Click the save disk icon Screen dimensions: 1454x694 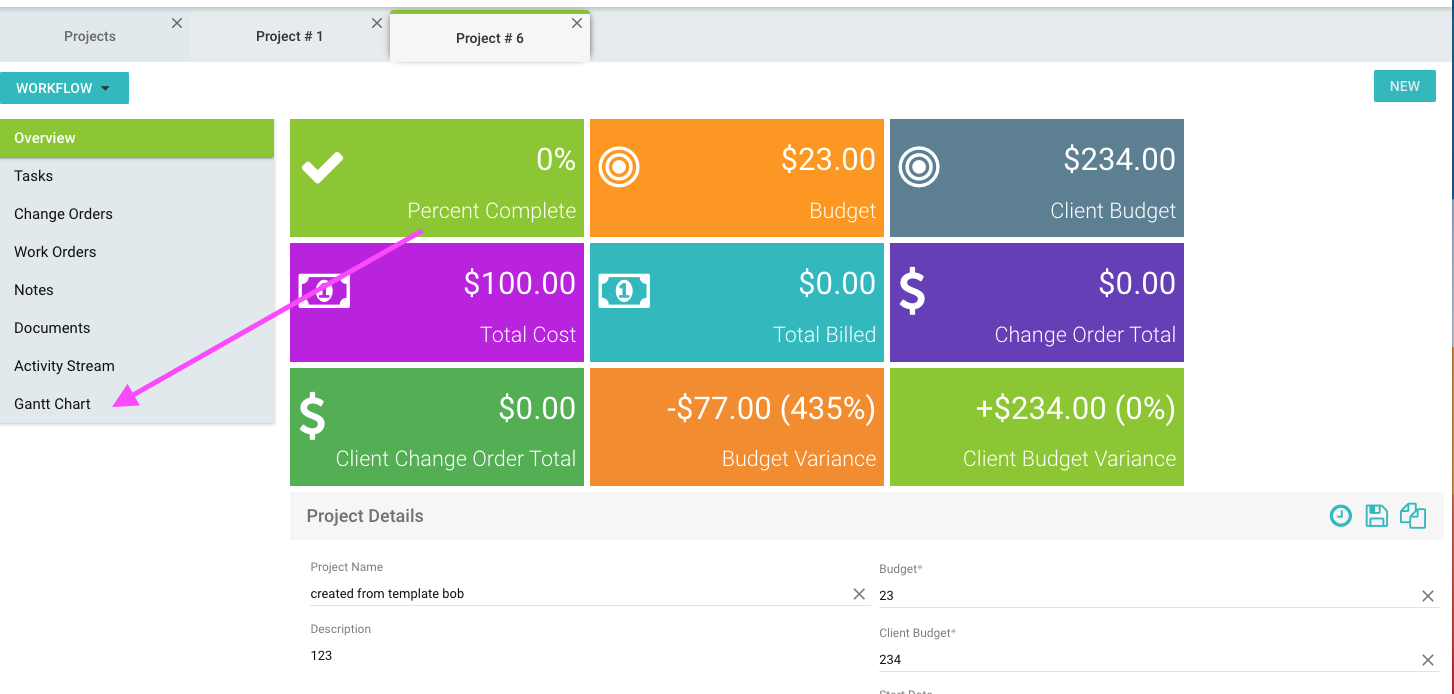click(1376, 516)
